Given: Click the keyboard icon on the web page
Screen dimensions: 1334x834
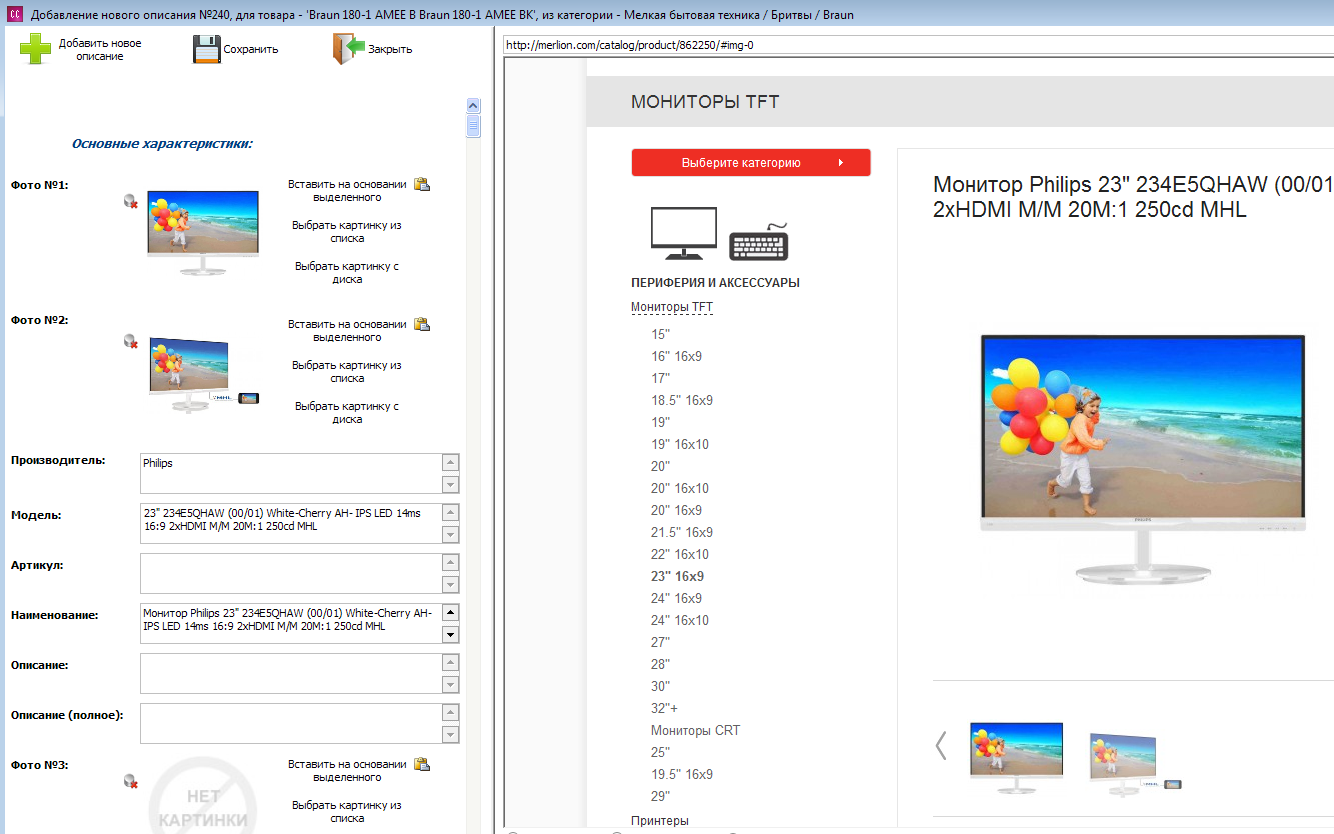Looking at the screenshot, I should click(x=759, y=243).
